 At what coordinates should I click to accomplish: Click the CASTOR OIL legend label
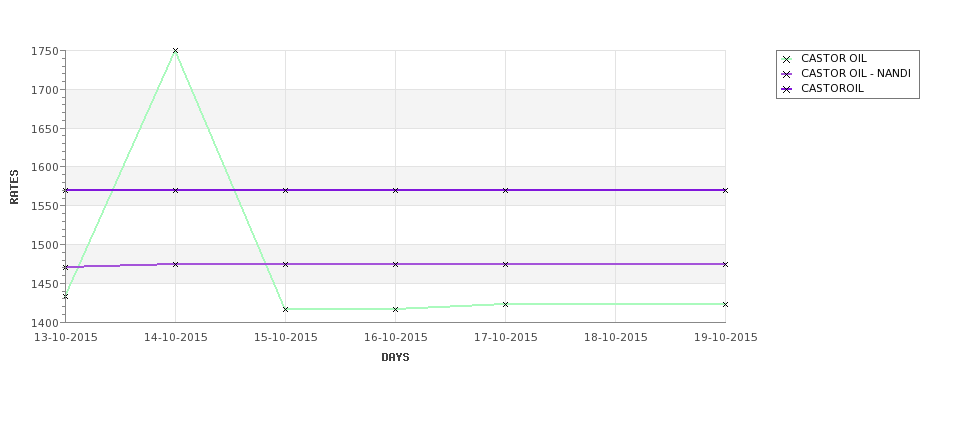[833, 58]
